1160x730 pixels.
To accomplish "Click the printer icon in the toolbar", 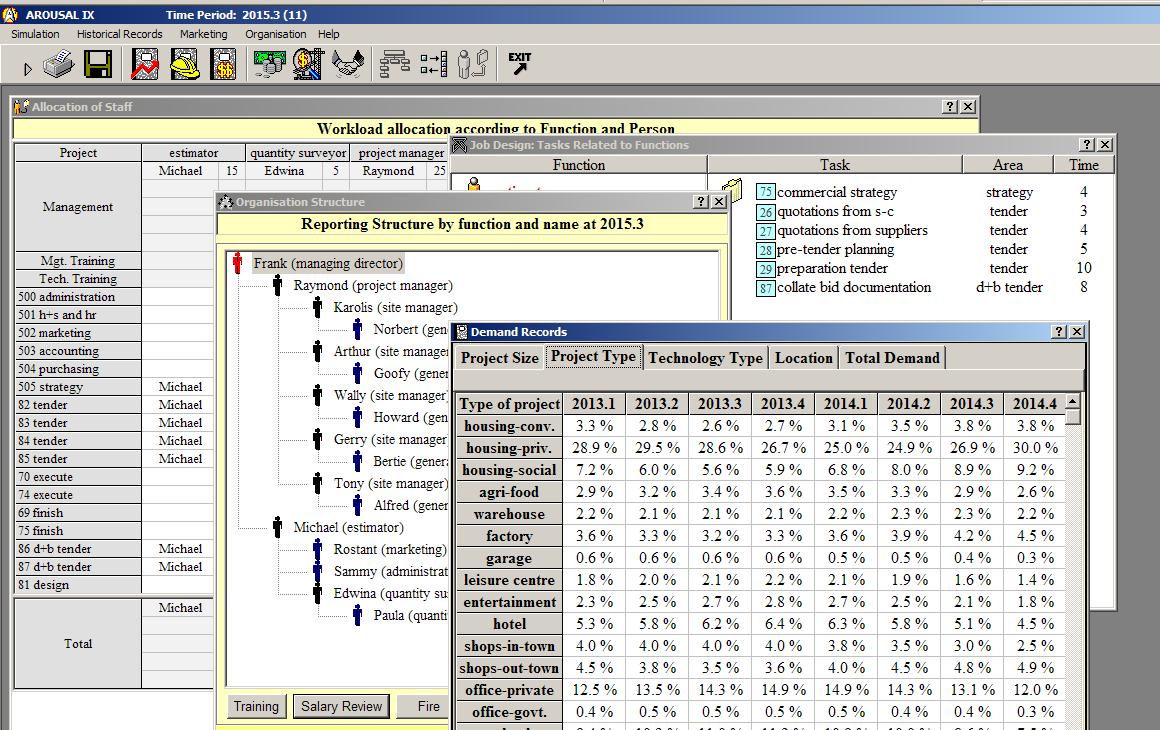I will 62,66.
